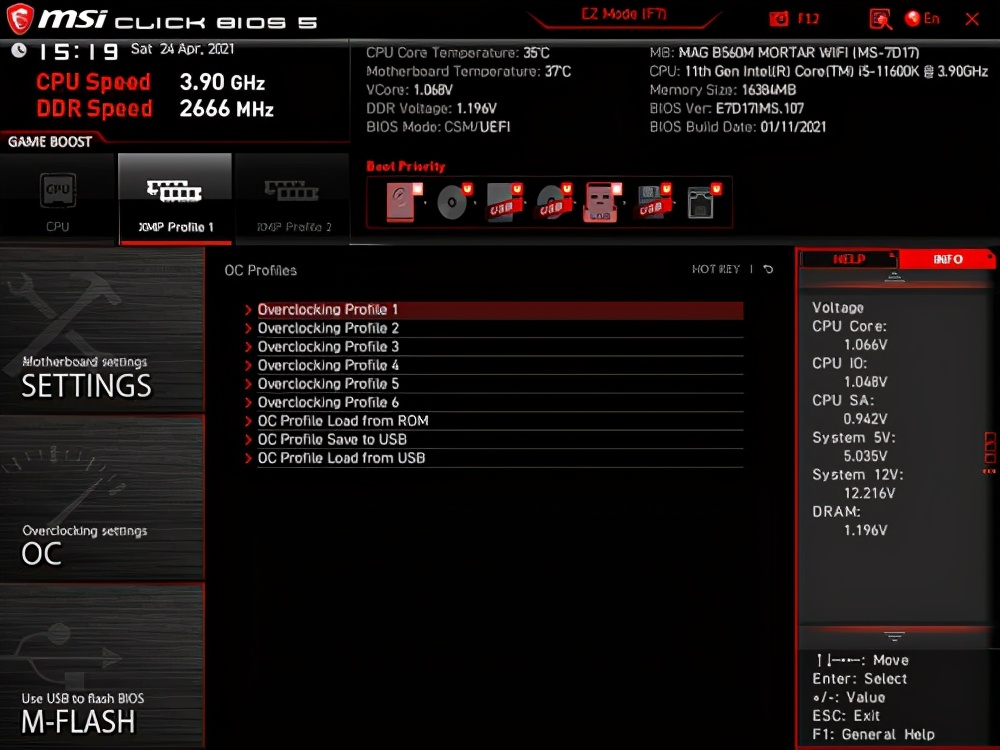Toggle XMP Profile 1
Viewport: 1000px width, 750px height.
click(175, 199)
